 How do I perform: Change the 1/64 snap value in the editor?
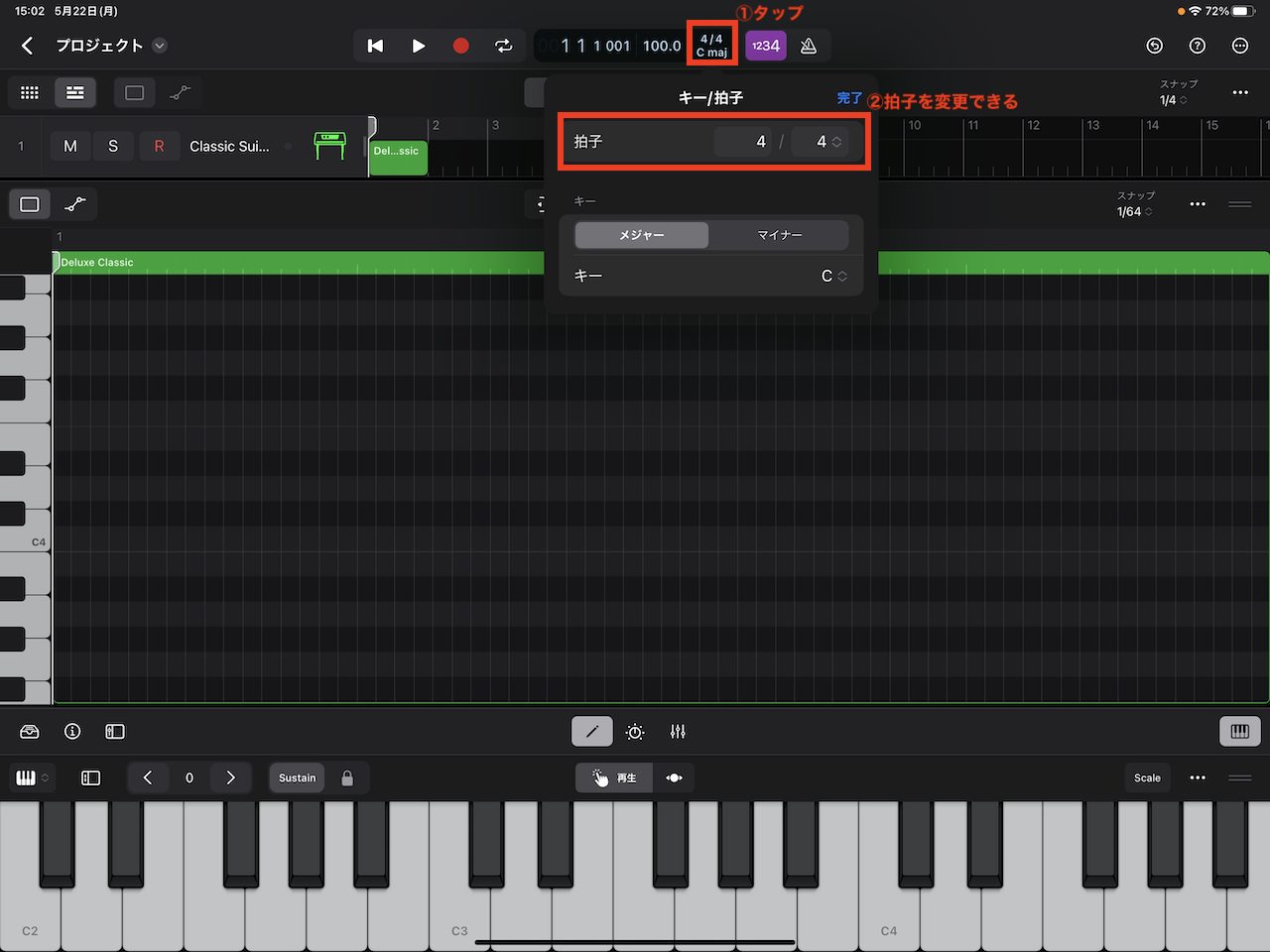tap(1134, 212)
